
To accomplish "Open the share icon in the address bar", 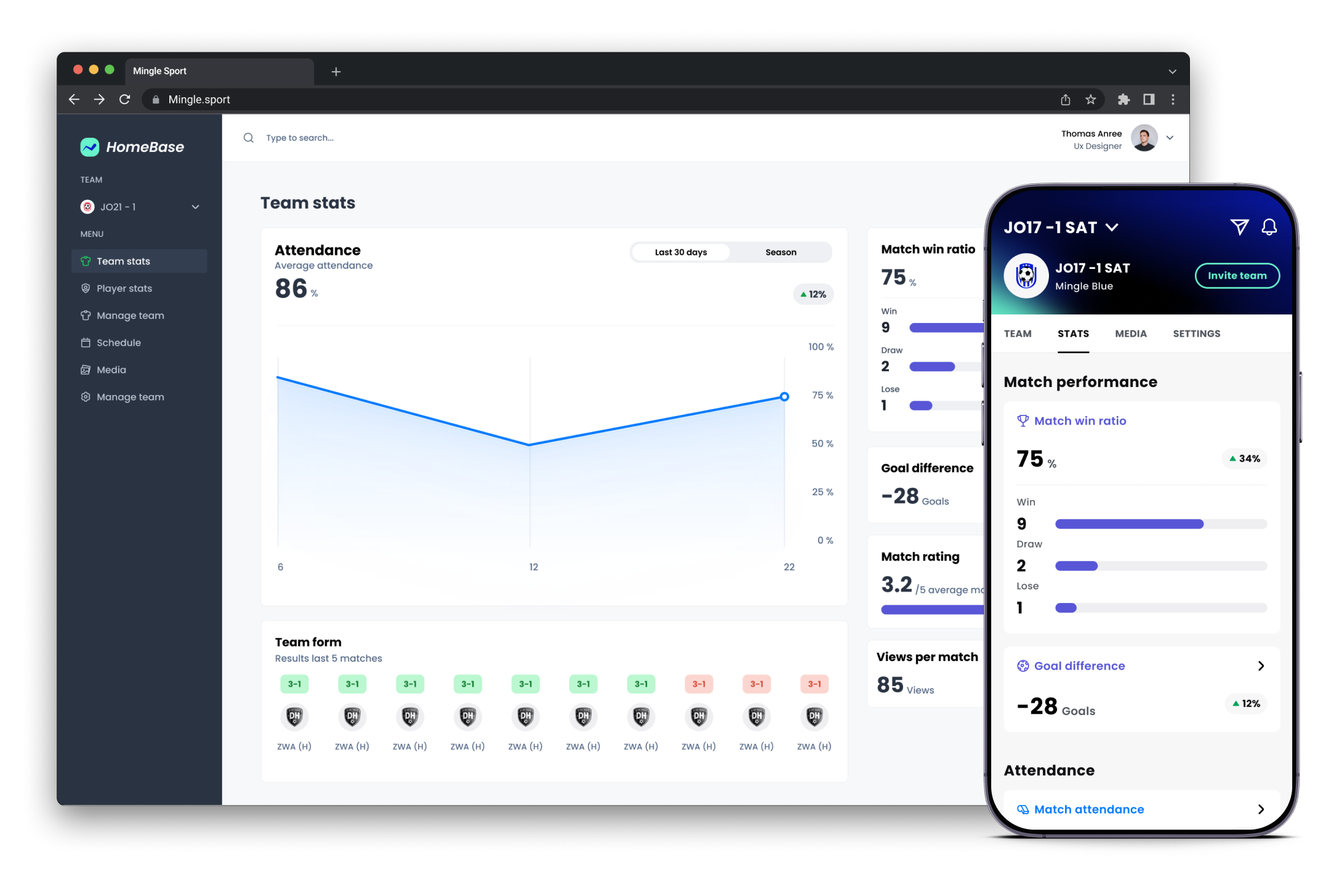I will pos(1066,100).
